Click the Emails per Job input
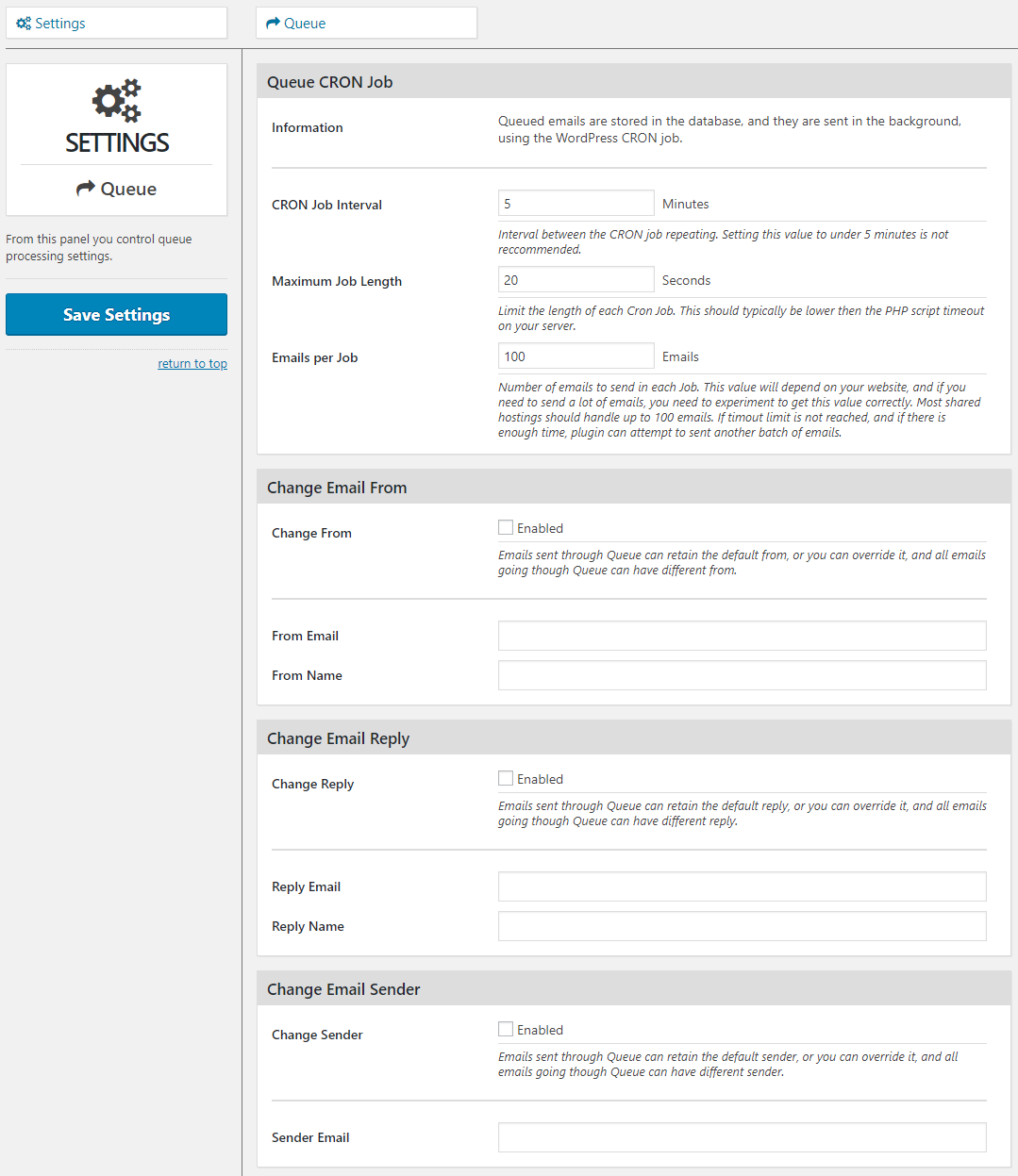The image size is (1018, 1176). point(576,356)
